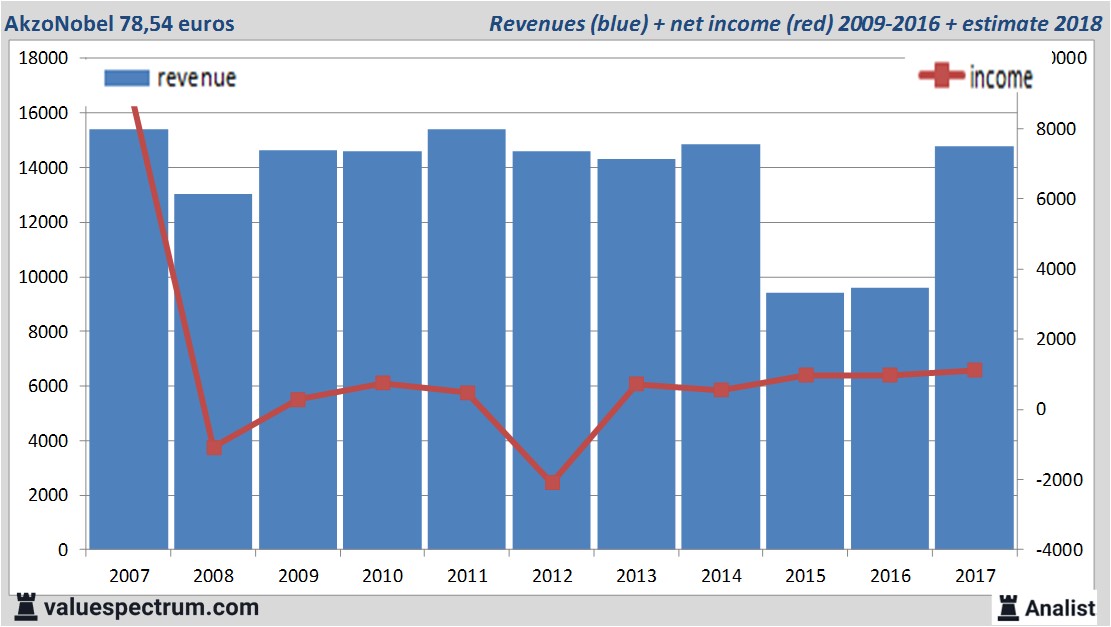The width and height of the screenshot is (1111, 627).
Task: Select the 2012 income data point
Action: pos(552,482)
